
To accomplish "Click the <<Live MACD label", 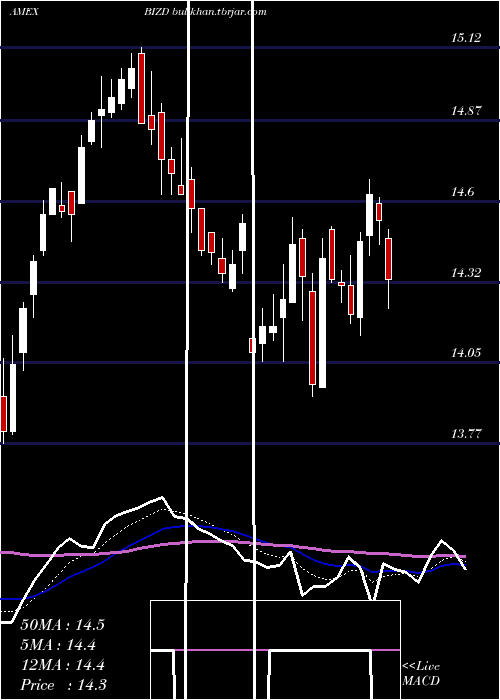I will click(421, 674).
